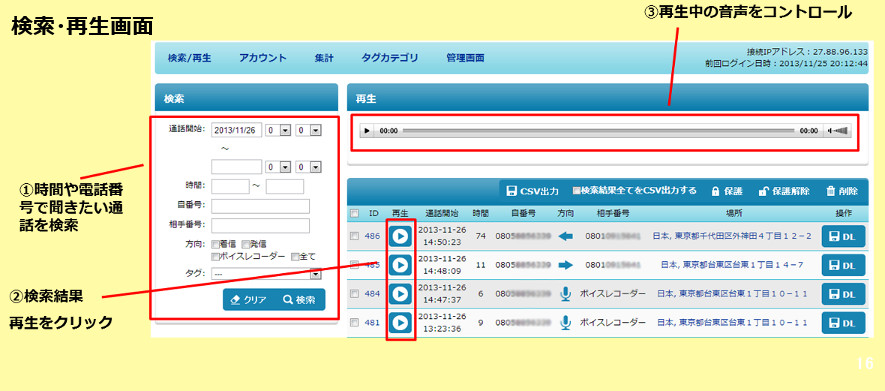
Task: Check the 着信 direction checkbox
Action: tap(215, 244)
